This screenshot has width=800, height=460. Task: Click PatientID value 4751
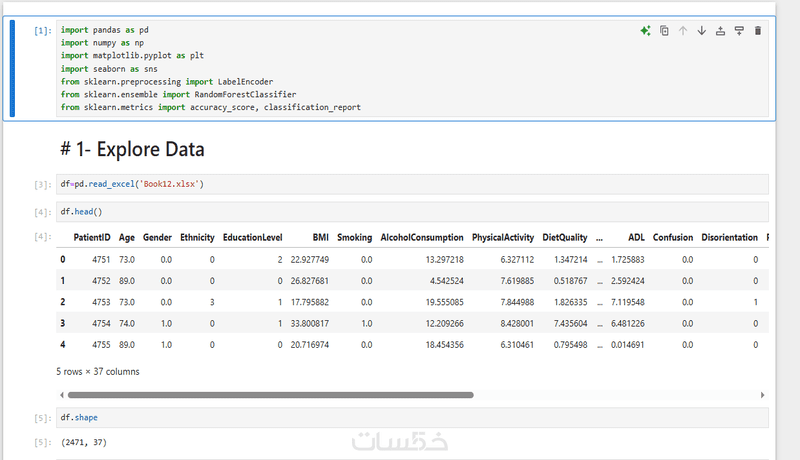(x=101, y=260)
